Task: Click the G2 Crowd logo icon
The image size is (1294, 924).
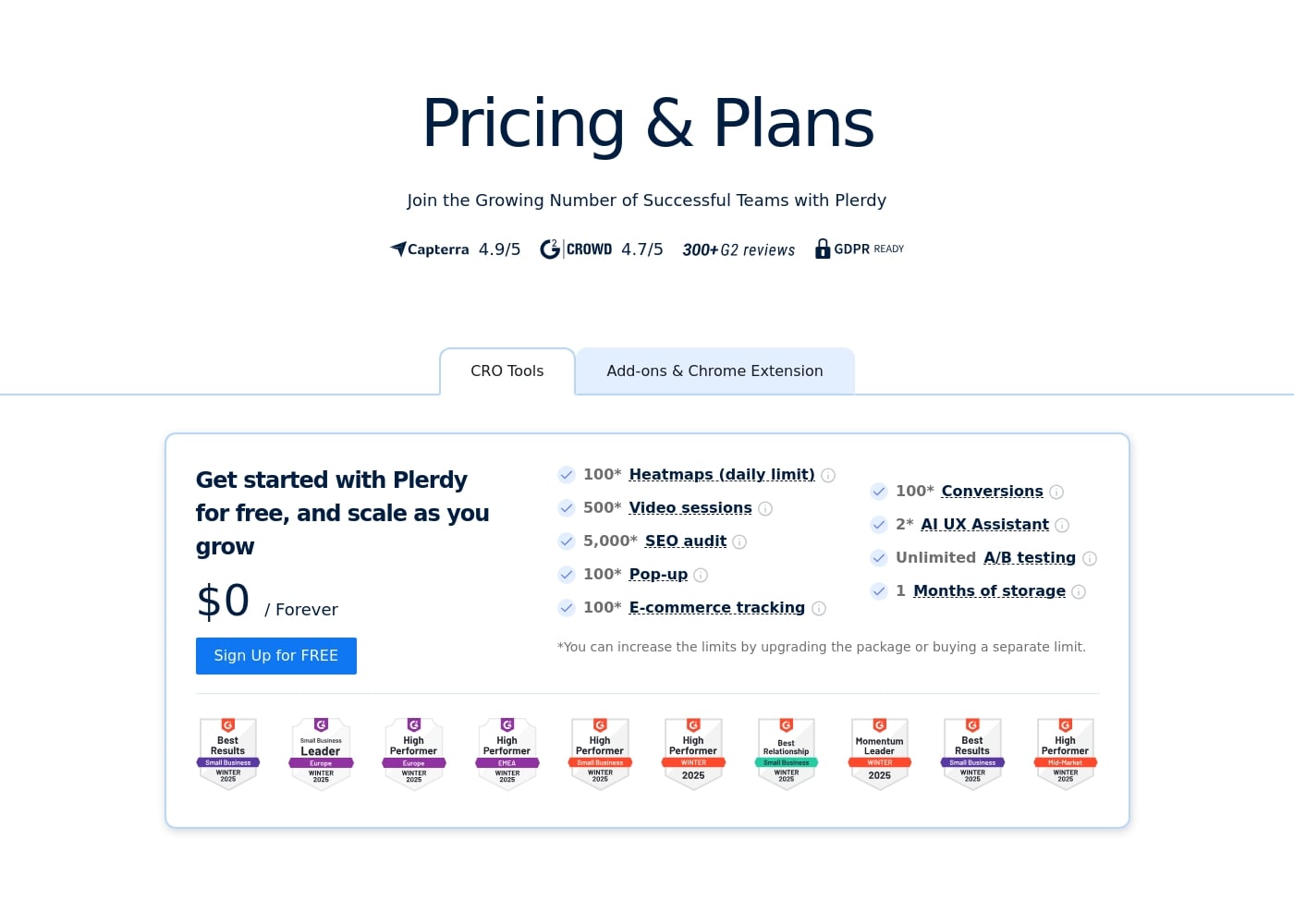Action: click(550, 249)
